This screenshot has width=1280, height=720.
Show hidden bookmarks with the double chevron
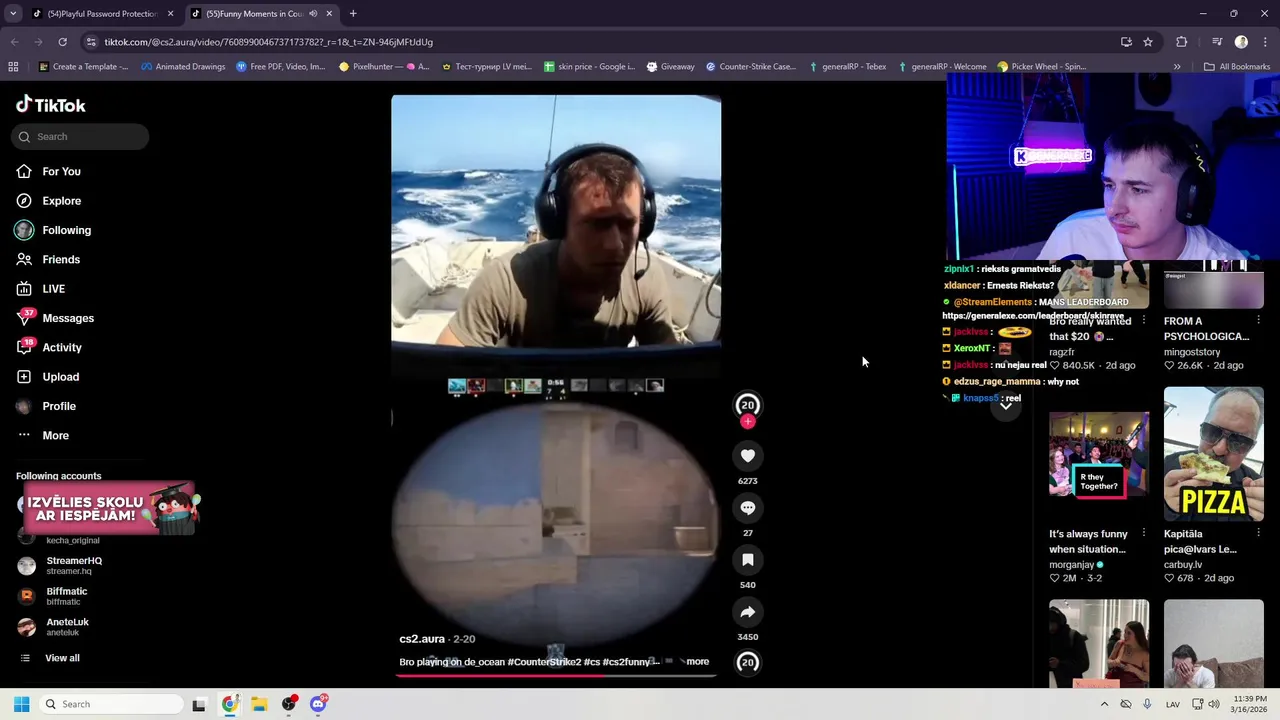(1177, 67)
